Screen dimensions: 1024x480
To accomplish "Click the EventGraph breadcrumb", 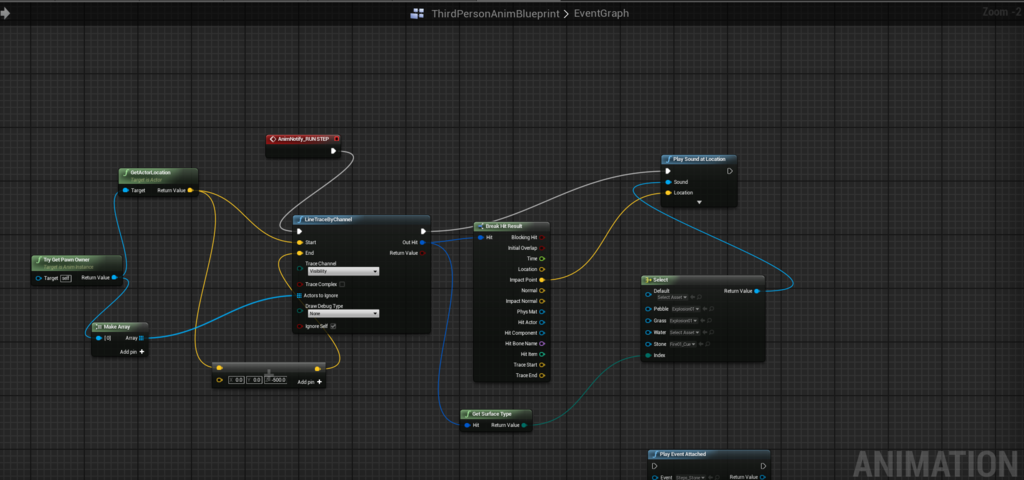I will [x=601, y=13].
